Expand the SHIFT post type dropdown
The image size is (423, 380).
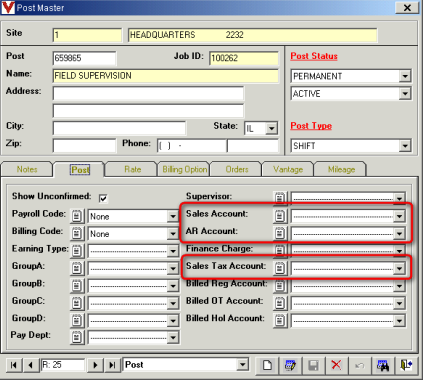point(405,146)
